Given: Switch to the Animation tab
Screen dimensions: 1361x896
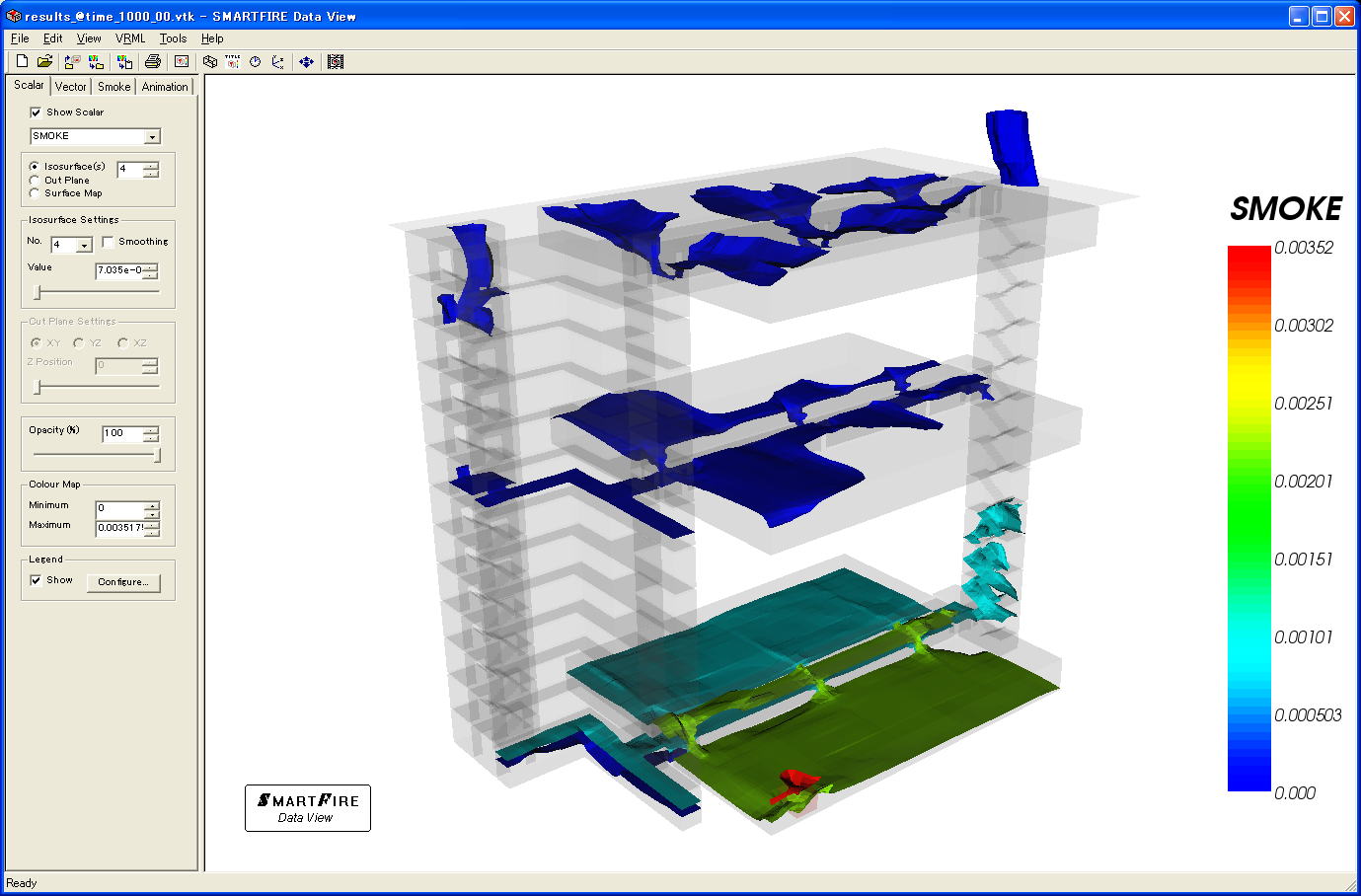Looking at the screenshot, I should tap(164, 87).
